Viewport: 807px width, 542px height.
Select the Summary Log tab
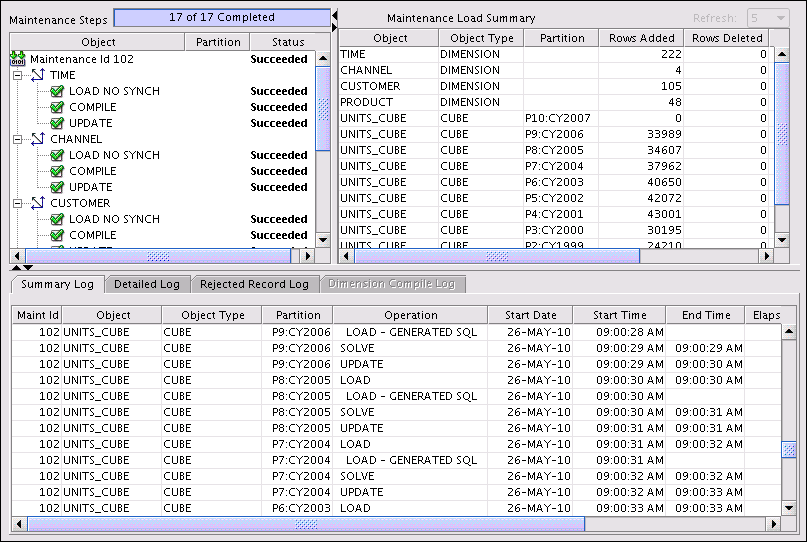[57, 284]
